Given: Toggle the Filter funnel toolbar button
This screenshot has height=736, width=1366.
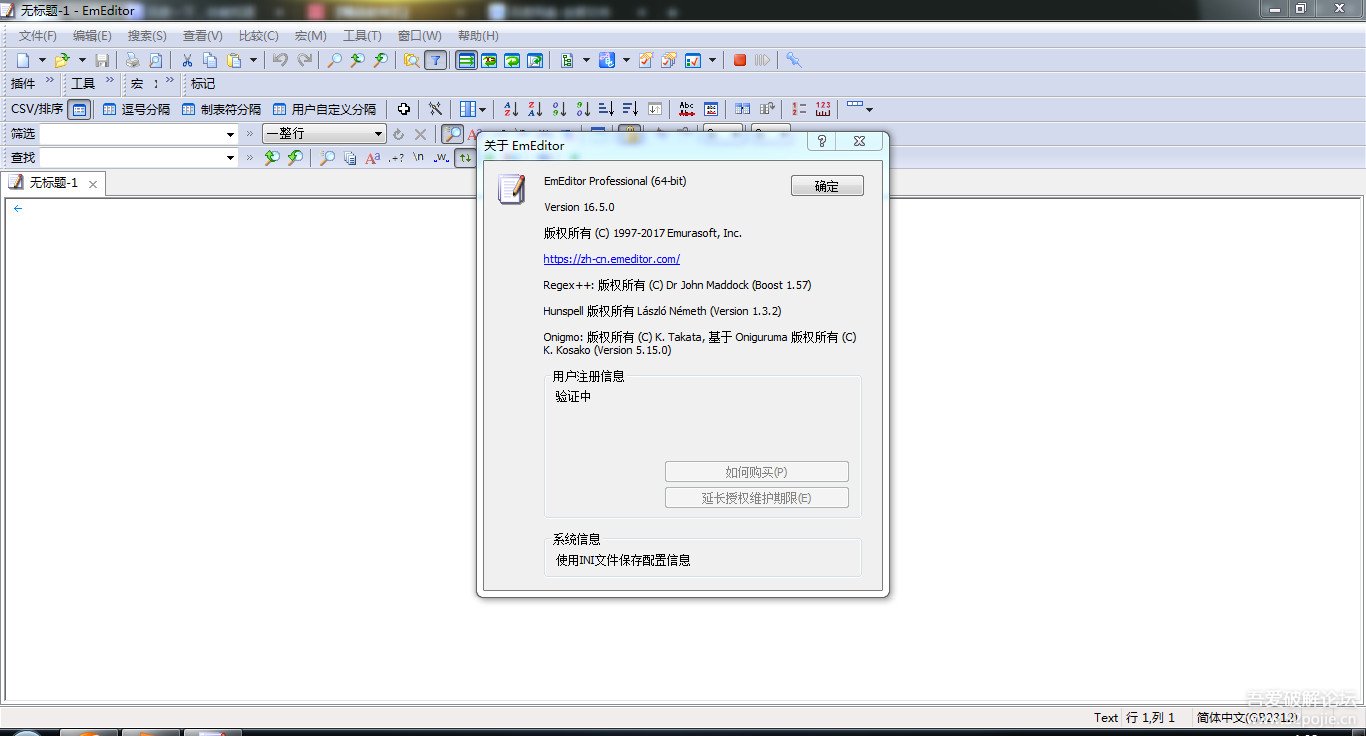Looking at the screenshot, I should [x=435, y=60].
